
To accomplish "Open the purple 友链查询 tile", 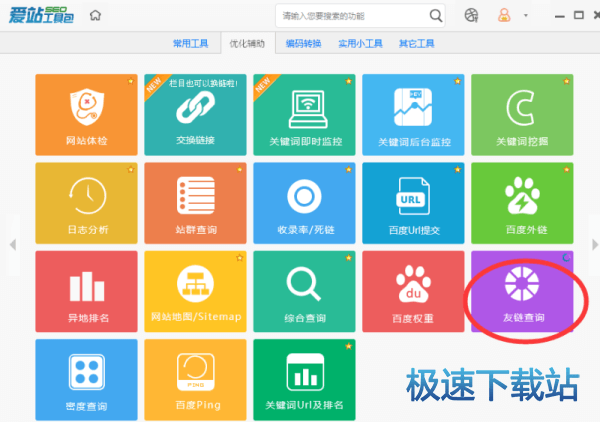I will [x=522, y=292].
